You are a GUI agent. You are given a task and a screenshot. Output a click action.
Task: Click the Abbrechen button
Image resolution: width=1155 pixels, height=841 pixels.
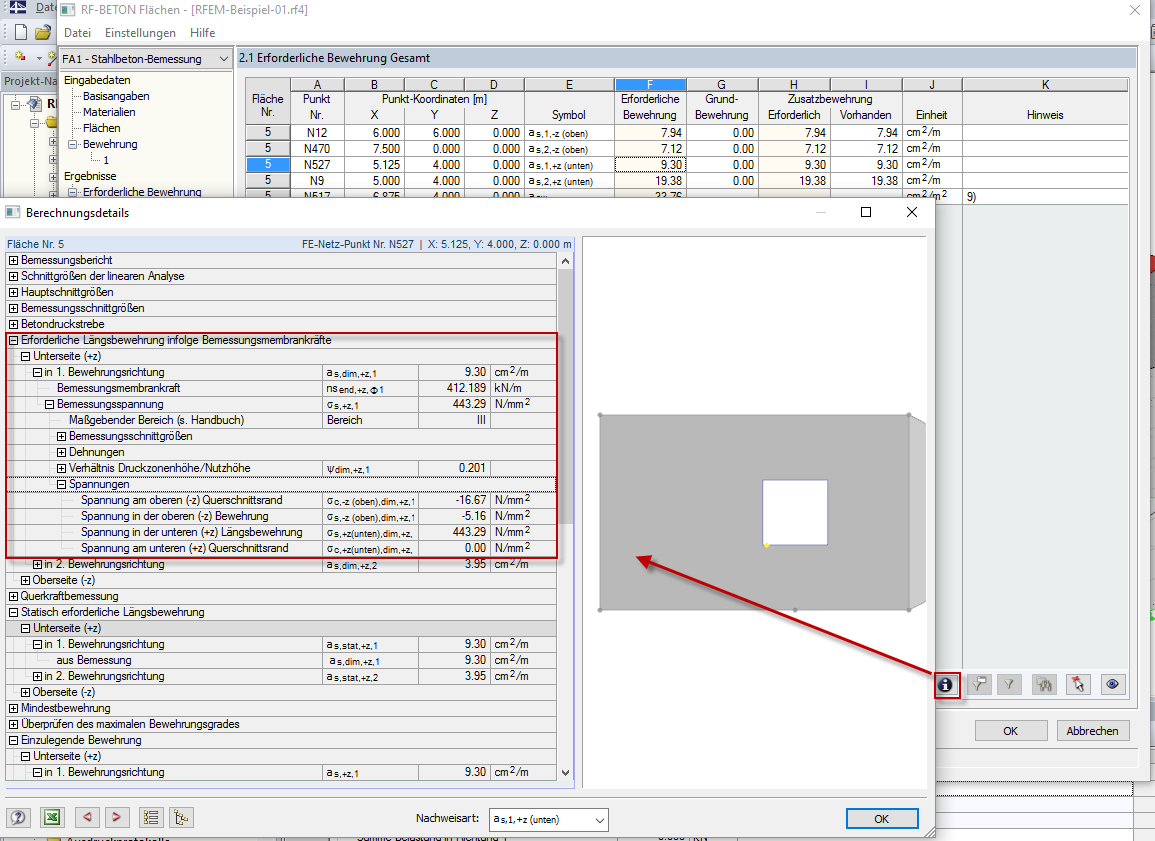coord(1092,731)
